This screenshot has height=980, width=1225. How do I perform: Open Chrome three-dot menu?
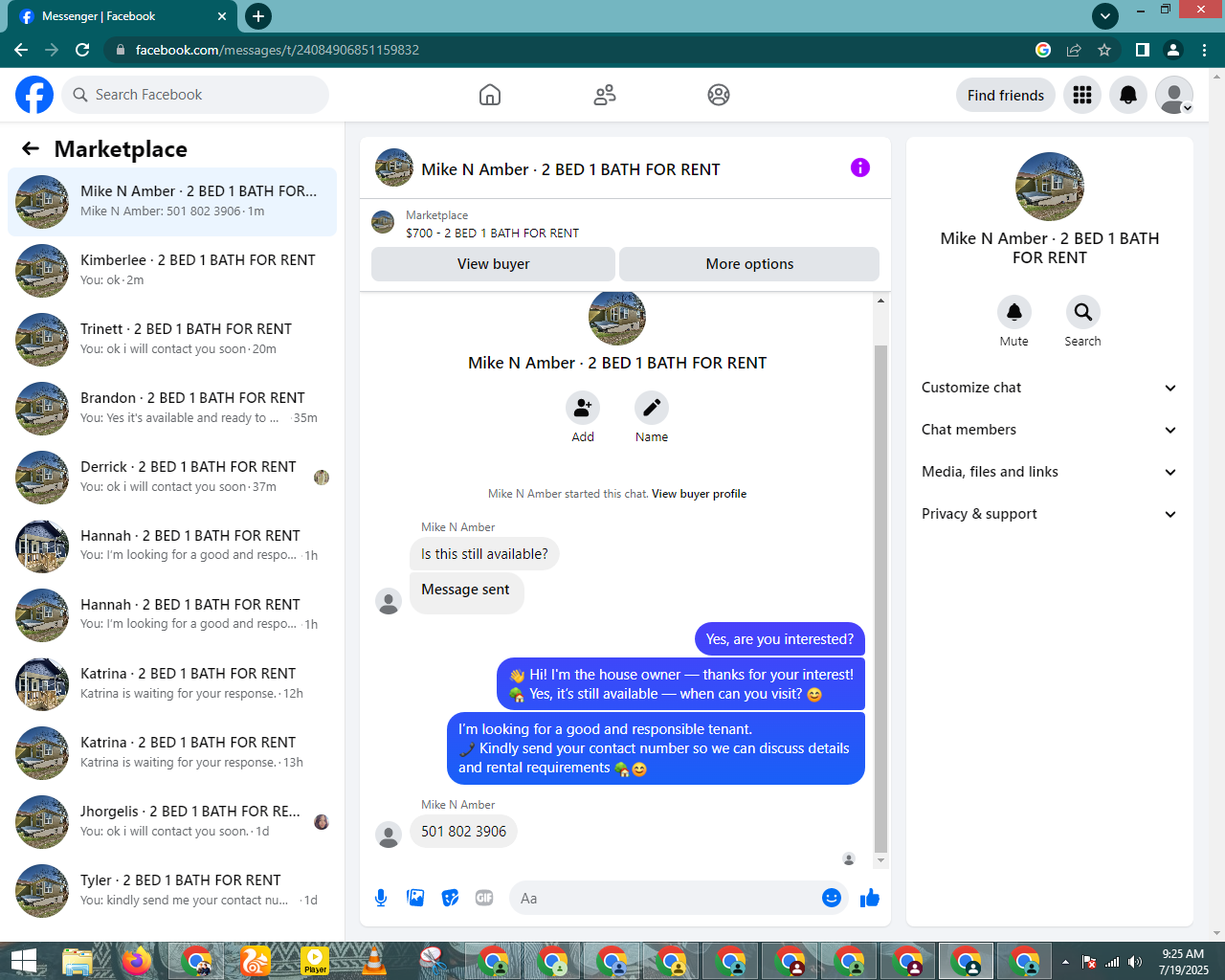(1205, 50)
